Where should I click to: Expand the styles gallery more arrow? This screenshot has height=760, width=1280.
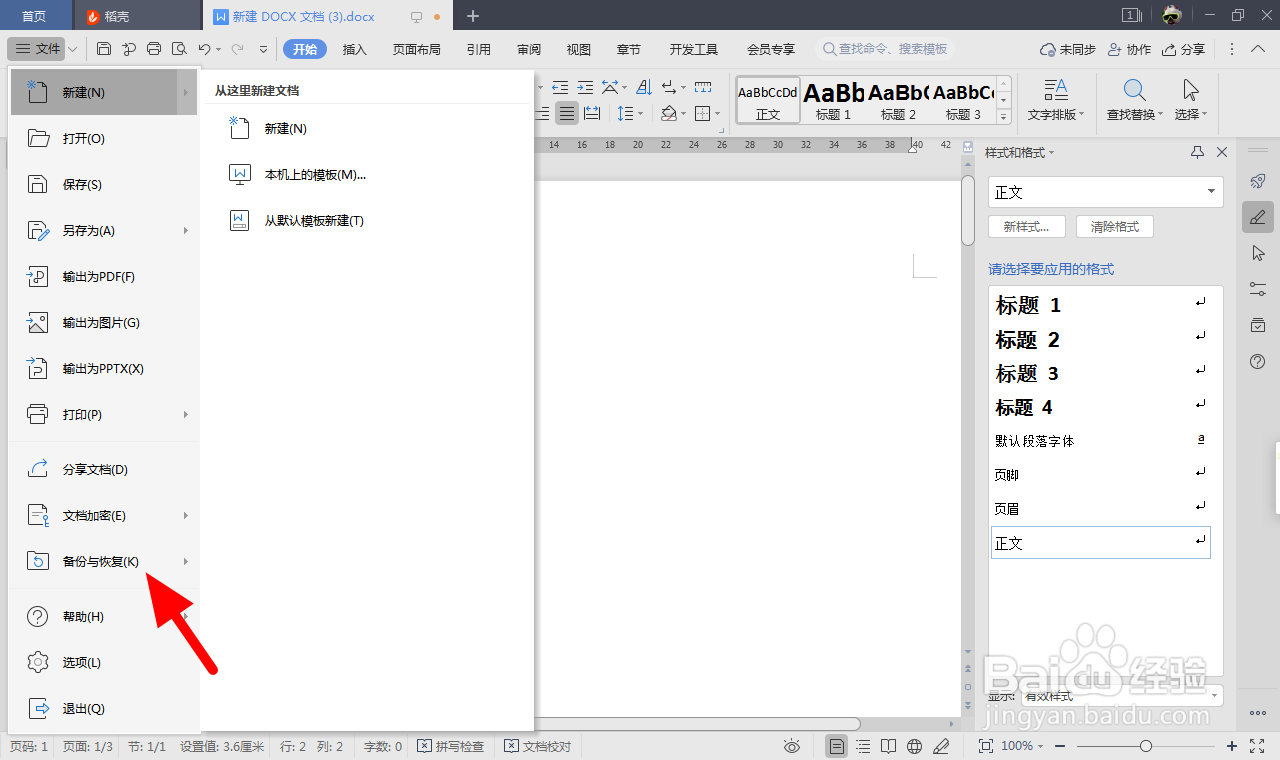click(x=1004, y=117)
